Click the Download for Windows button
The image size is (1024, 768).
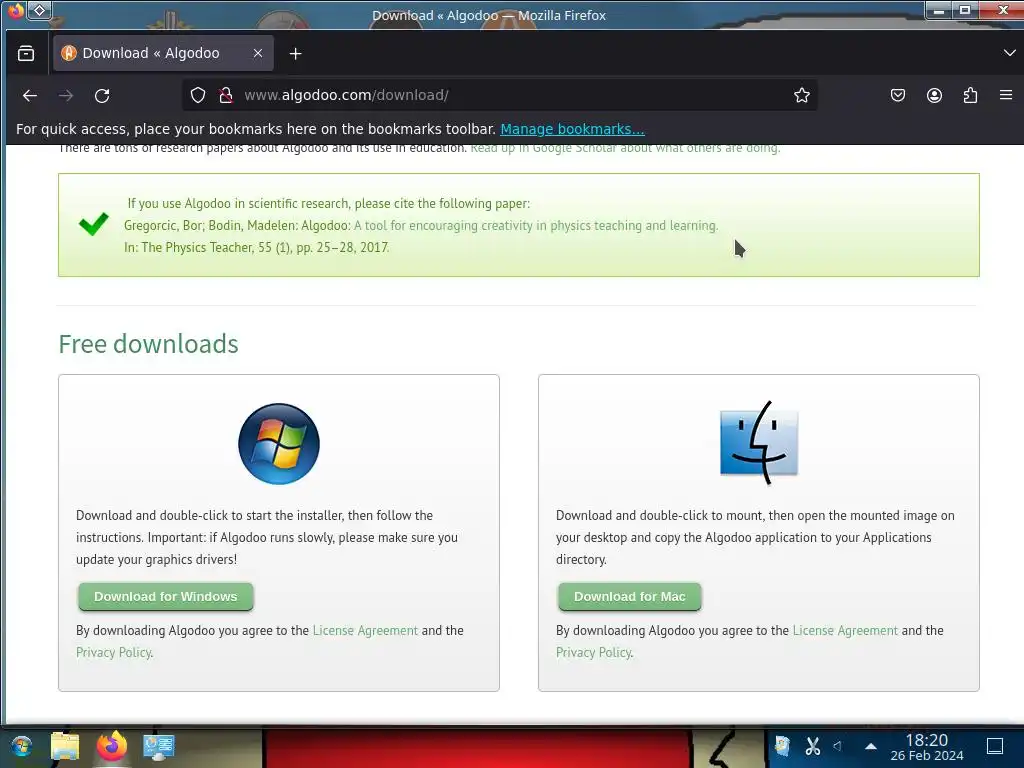(165, 596)
